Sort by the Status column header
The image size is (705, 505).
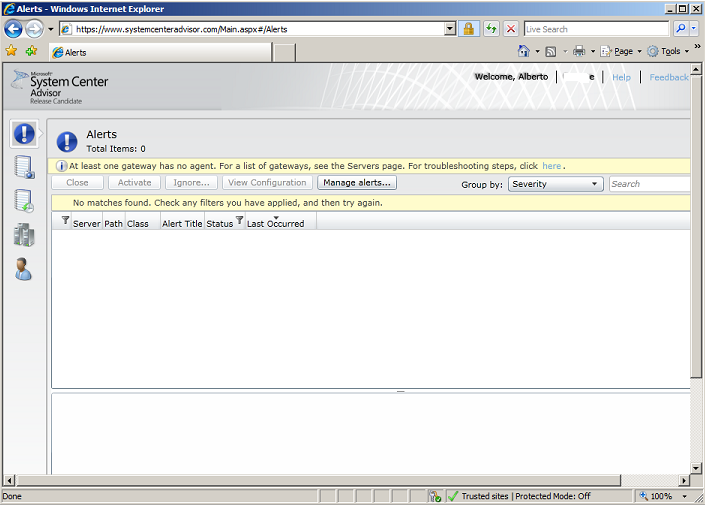(219, 223)
